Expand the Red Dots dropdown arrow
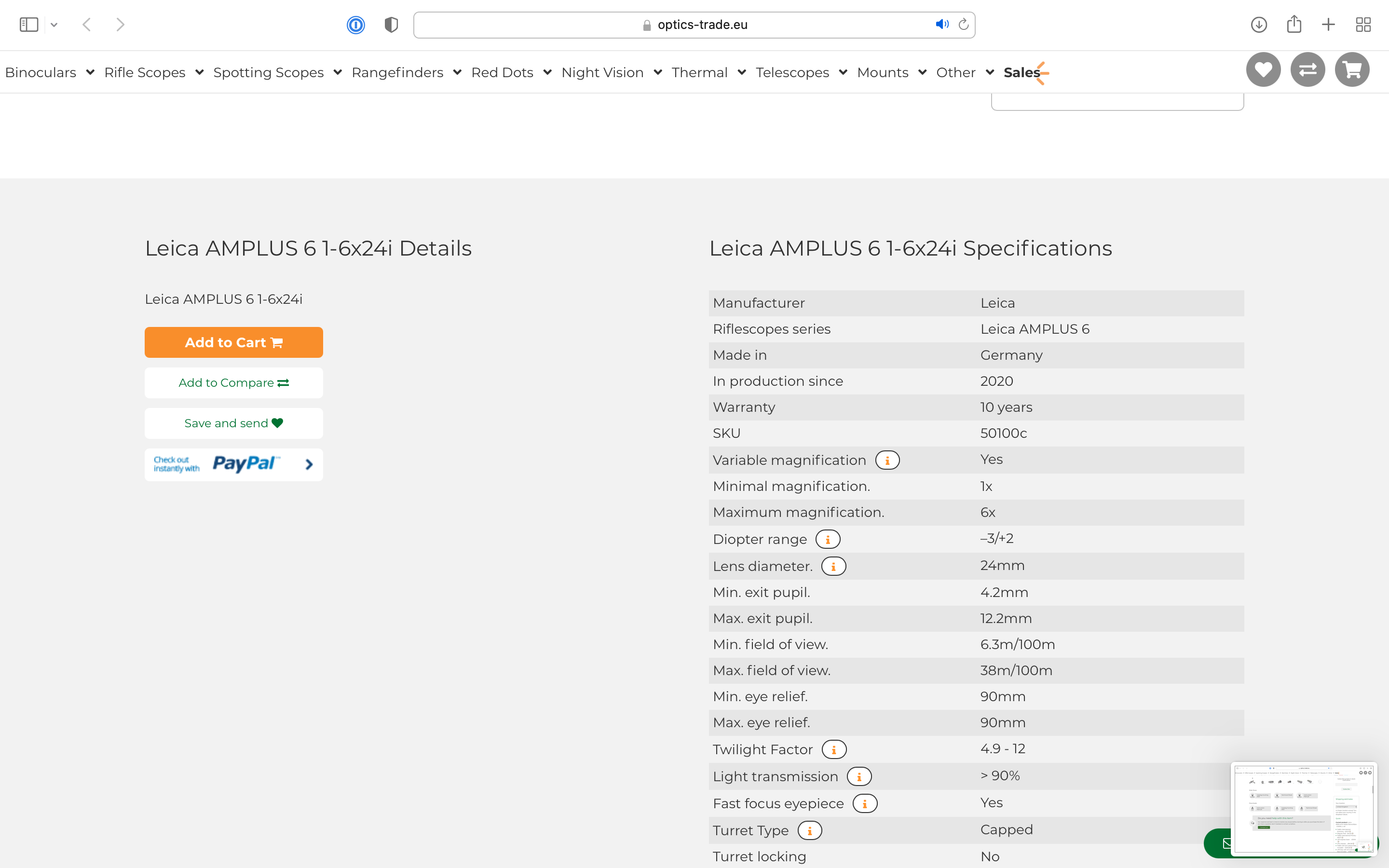Image resolution: width=1389 pixels, height=868 pixels. coord(547,72)
